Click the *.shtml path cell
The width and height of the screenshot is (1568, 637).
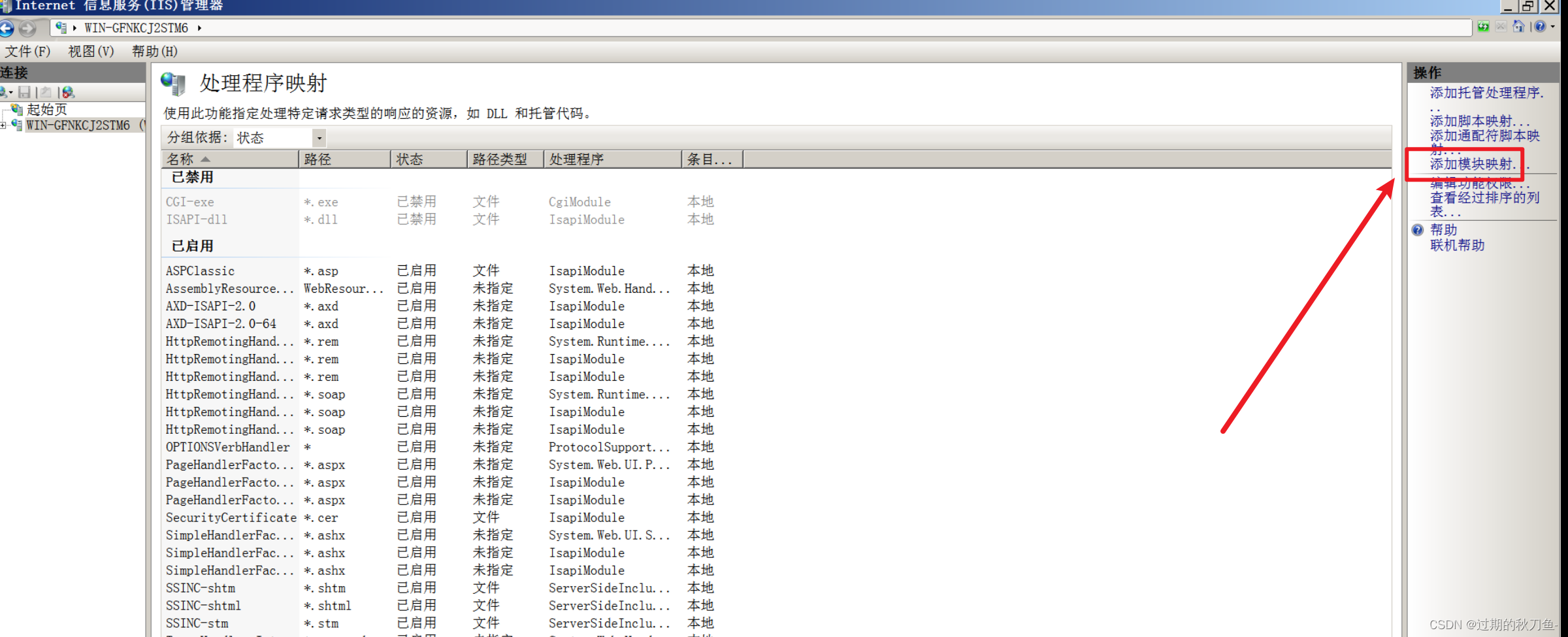[327, 606]
